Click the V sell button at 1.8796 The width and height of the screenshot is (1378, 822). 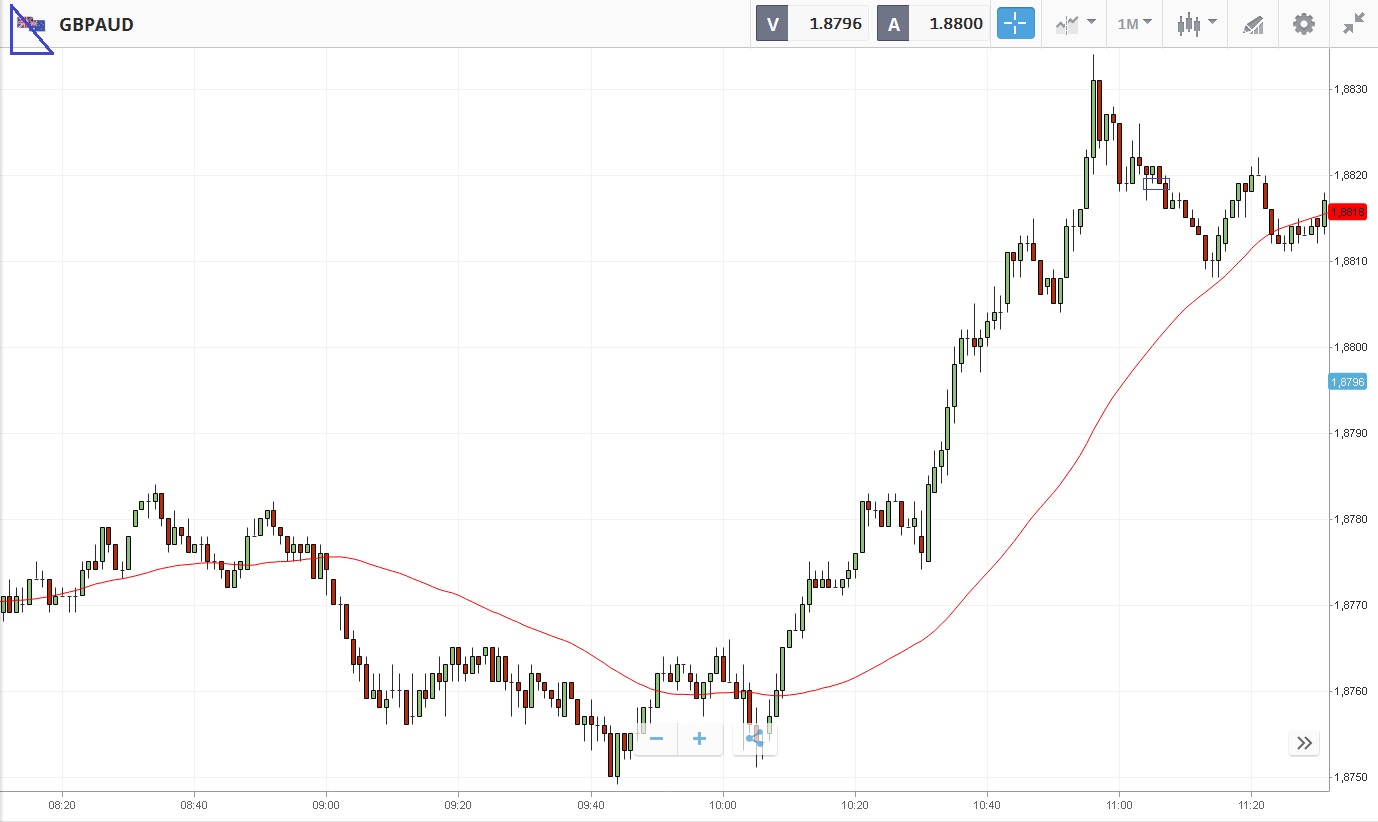[x=772, y=24]
